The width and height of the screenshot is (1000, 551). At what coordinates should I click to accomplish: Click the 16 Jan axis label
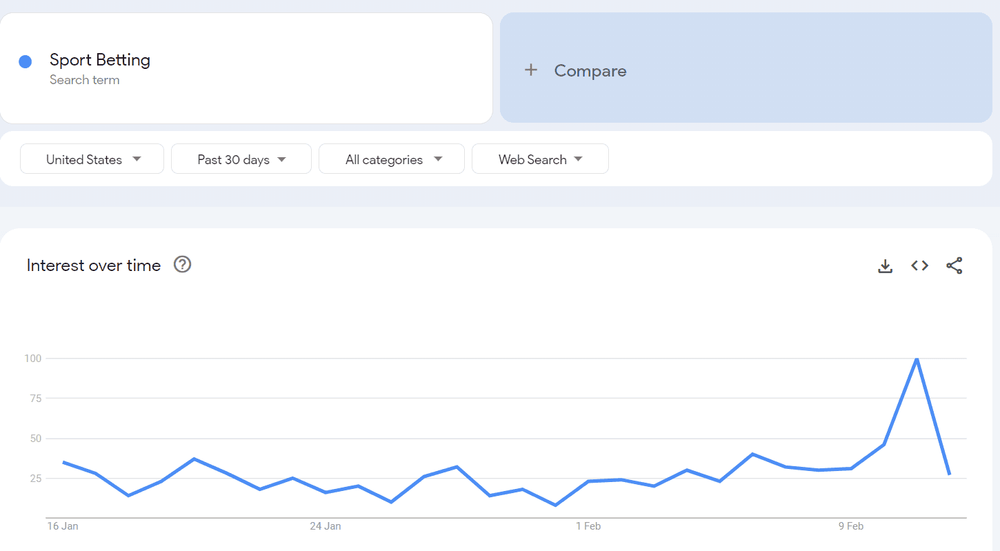coord(62,526)
